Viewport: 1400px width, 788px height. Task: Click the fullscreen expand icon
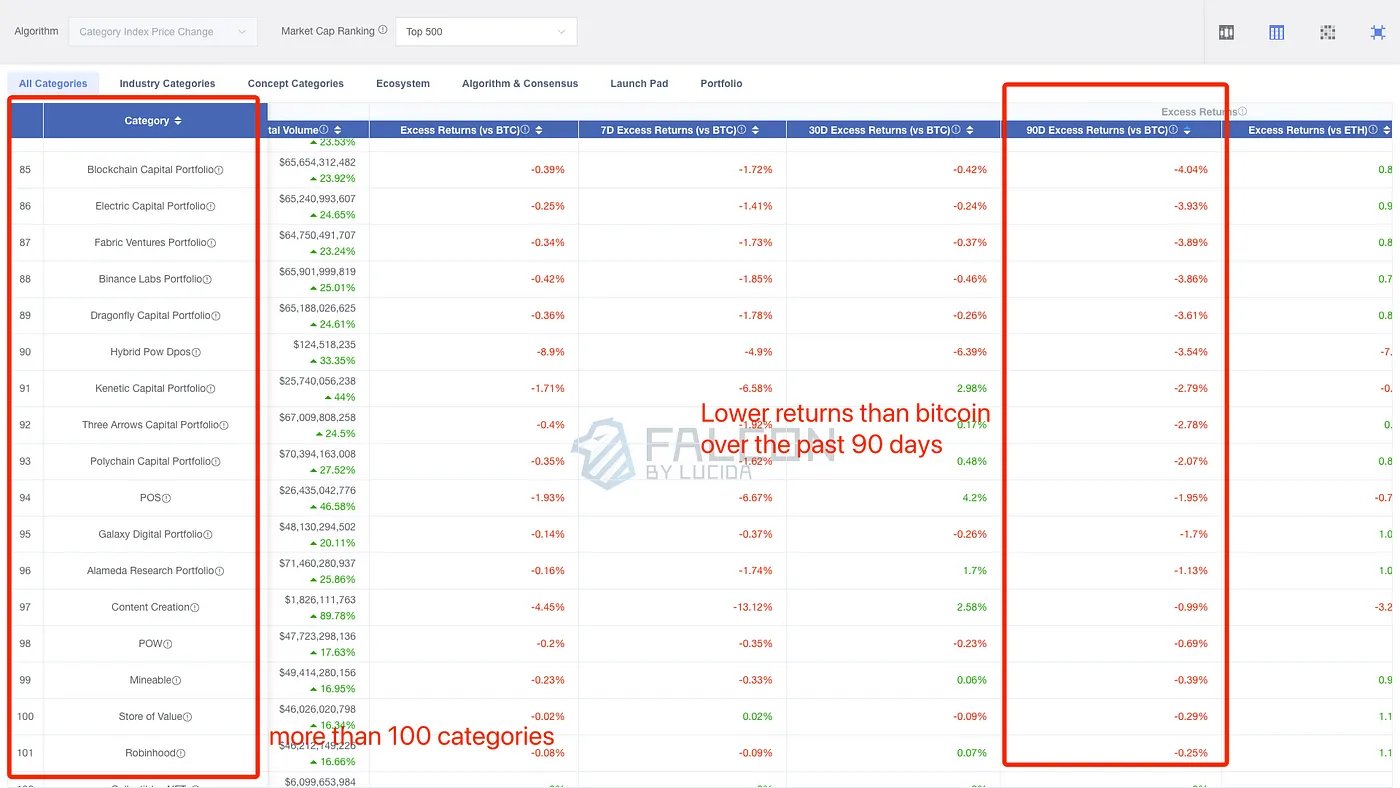(1377, 32)
